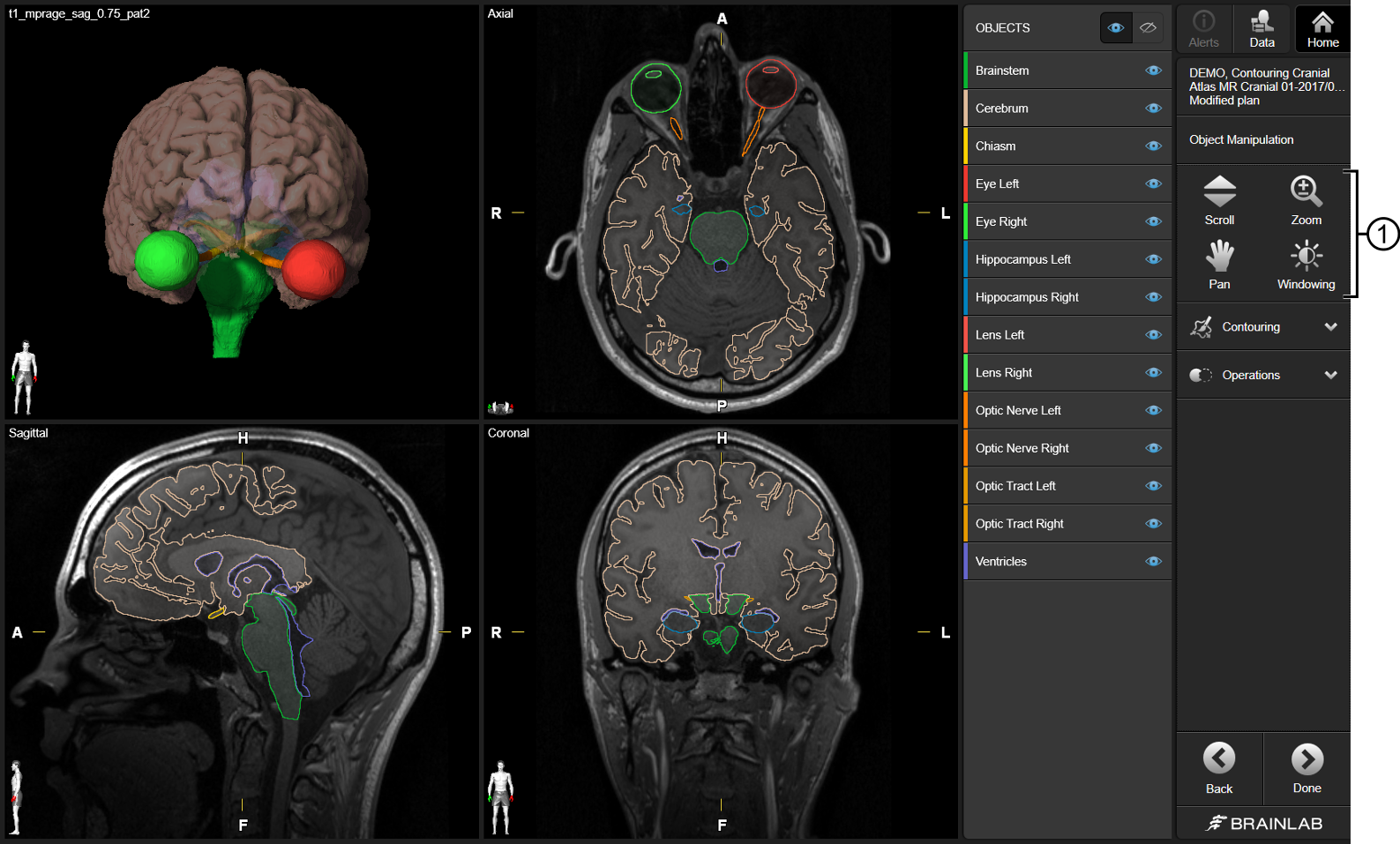
Task: Select Eye Left object row
Action: [x=1067, y=183]
